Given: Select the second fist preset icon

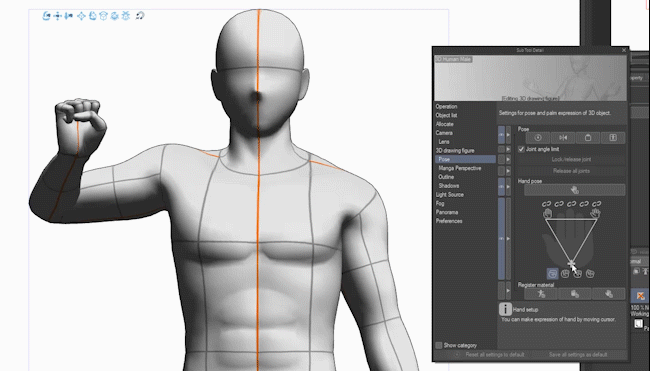Looking at the screenshot, I should coord(565,274).
